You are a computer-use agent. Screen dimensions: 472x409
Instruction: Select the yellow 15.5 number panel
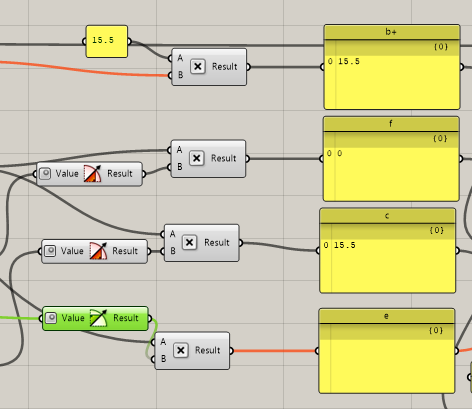pos(107,42)
